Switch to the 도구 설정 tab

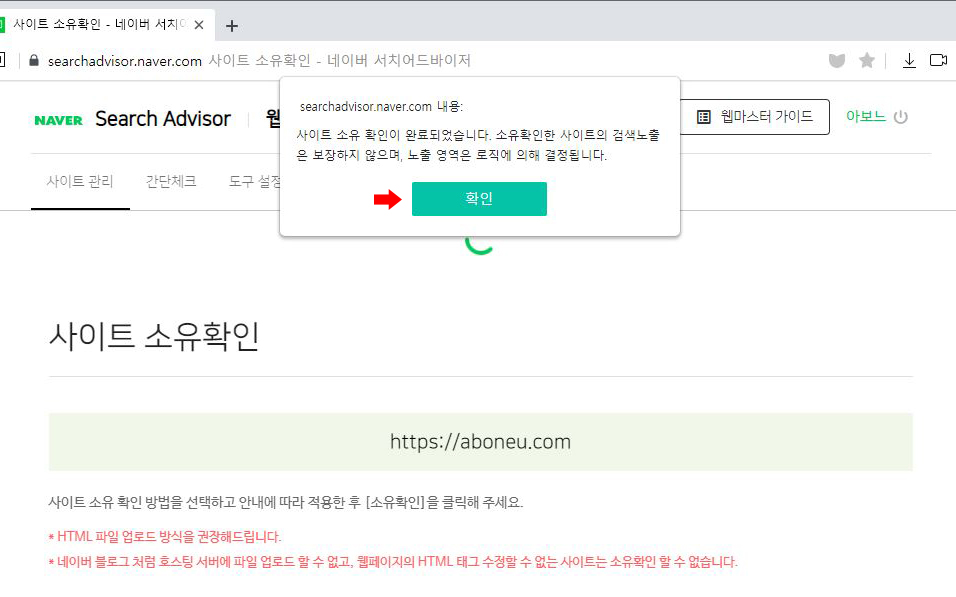[255, 181]
